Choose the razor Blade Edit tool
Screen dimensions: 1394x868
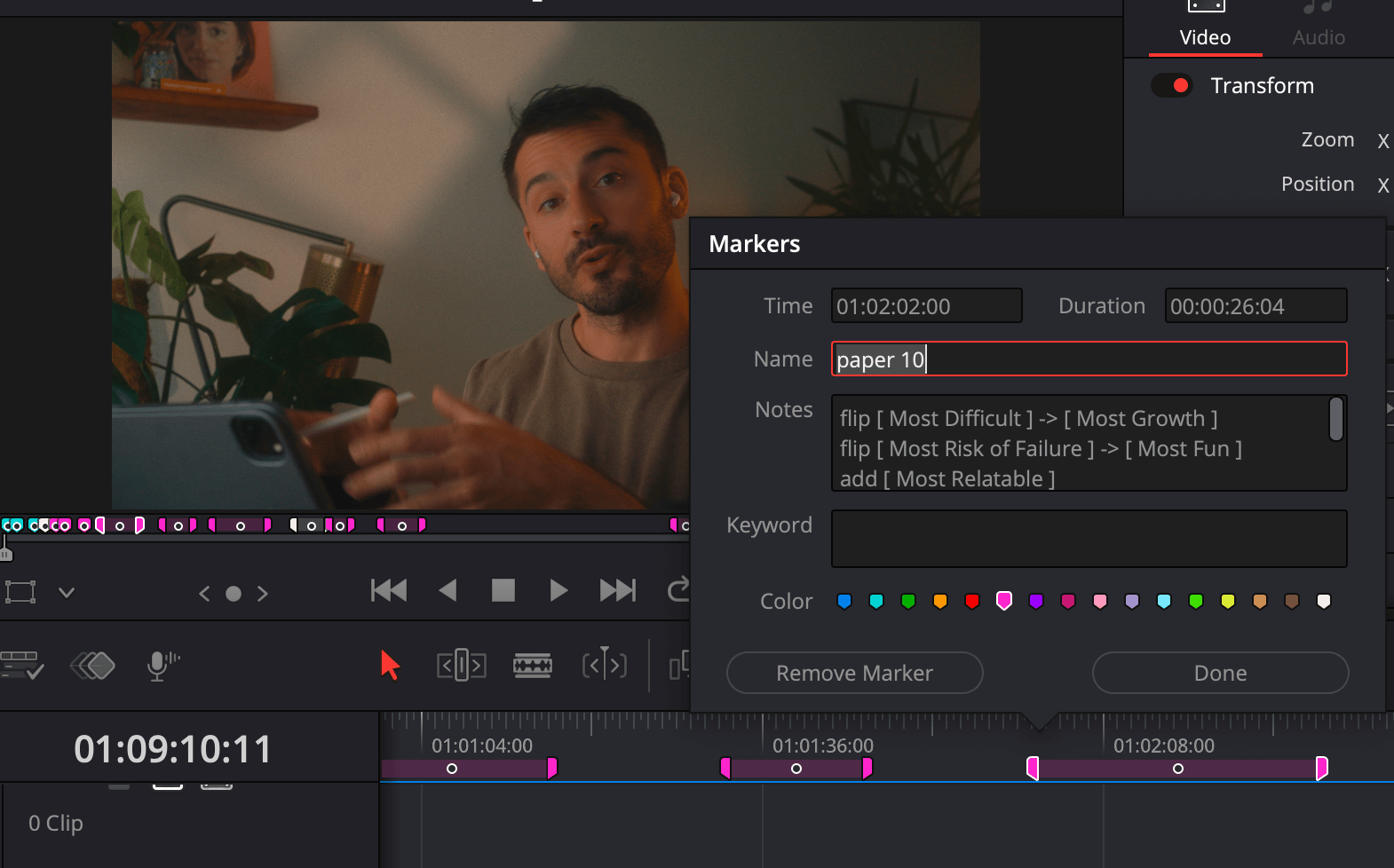533,665
